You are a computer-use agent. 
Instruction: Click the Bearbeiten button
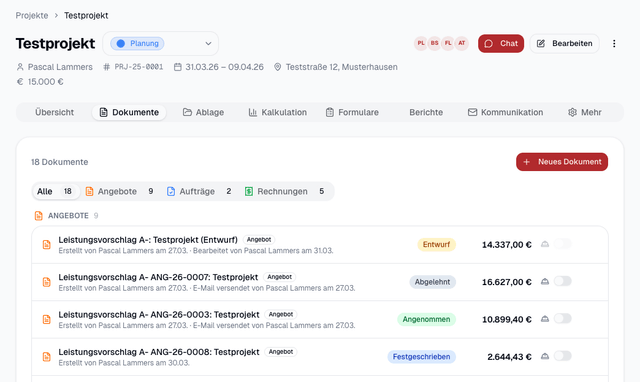click(x=564, y=44)
